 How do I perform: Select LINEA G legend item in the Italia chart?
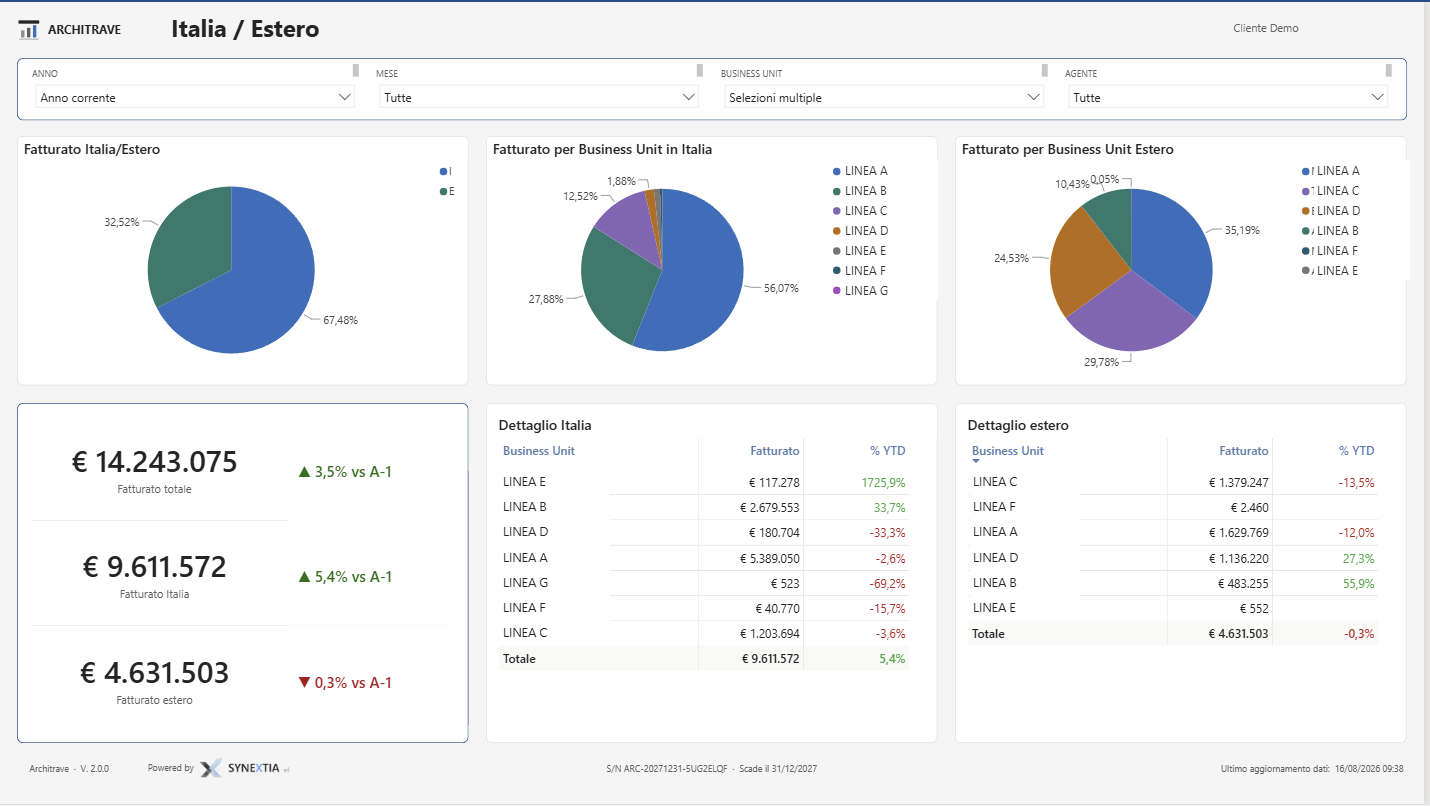click(860, 291)
